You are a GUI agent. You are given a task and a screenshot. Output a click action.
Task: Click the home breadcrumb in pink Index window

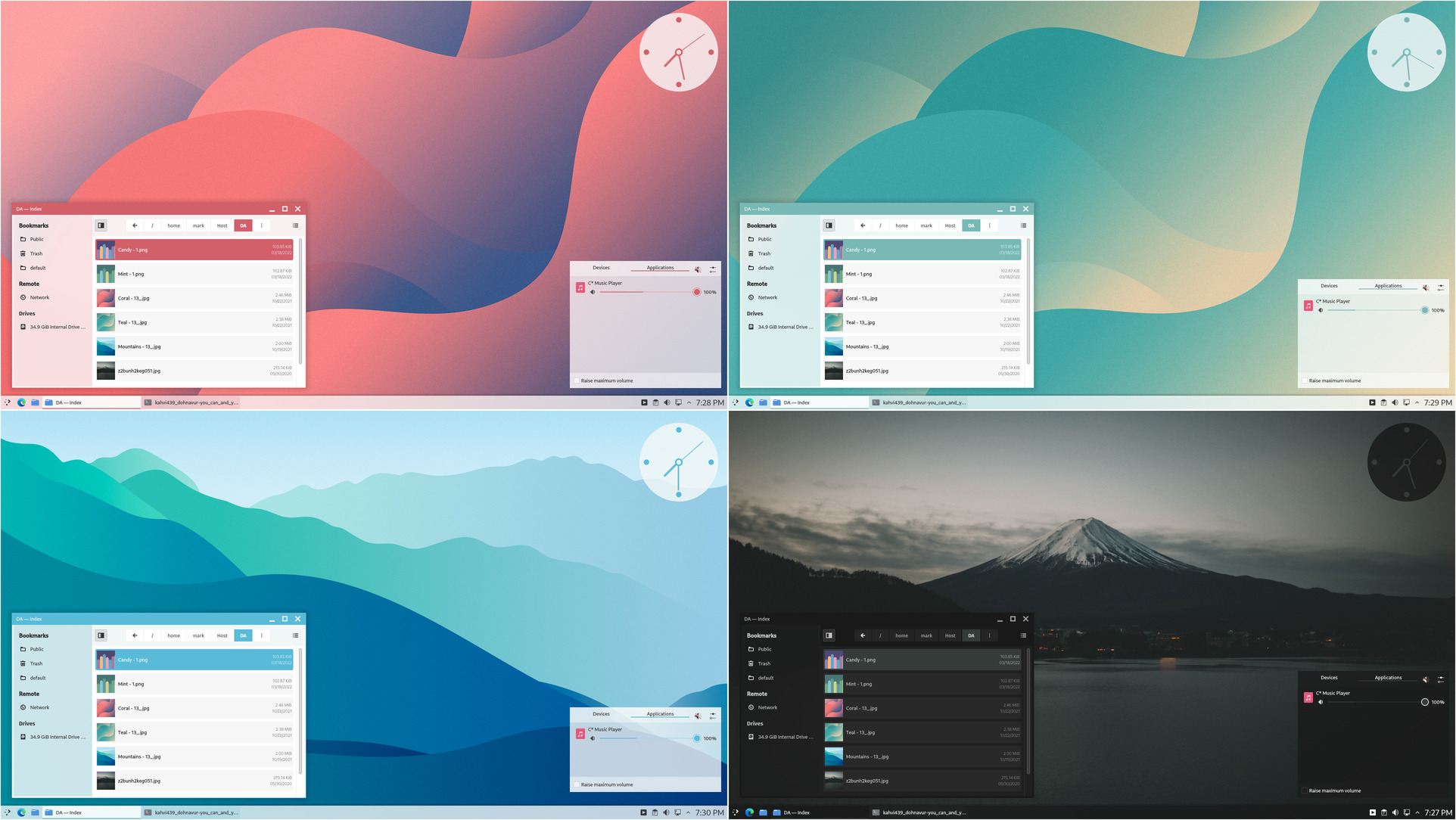(174, 225)
